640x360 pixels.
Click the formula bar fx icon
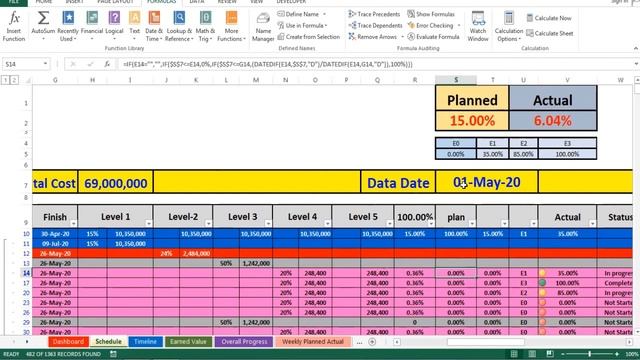tap(107, 64)
